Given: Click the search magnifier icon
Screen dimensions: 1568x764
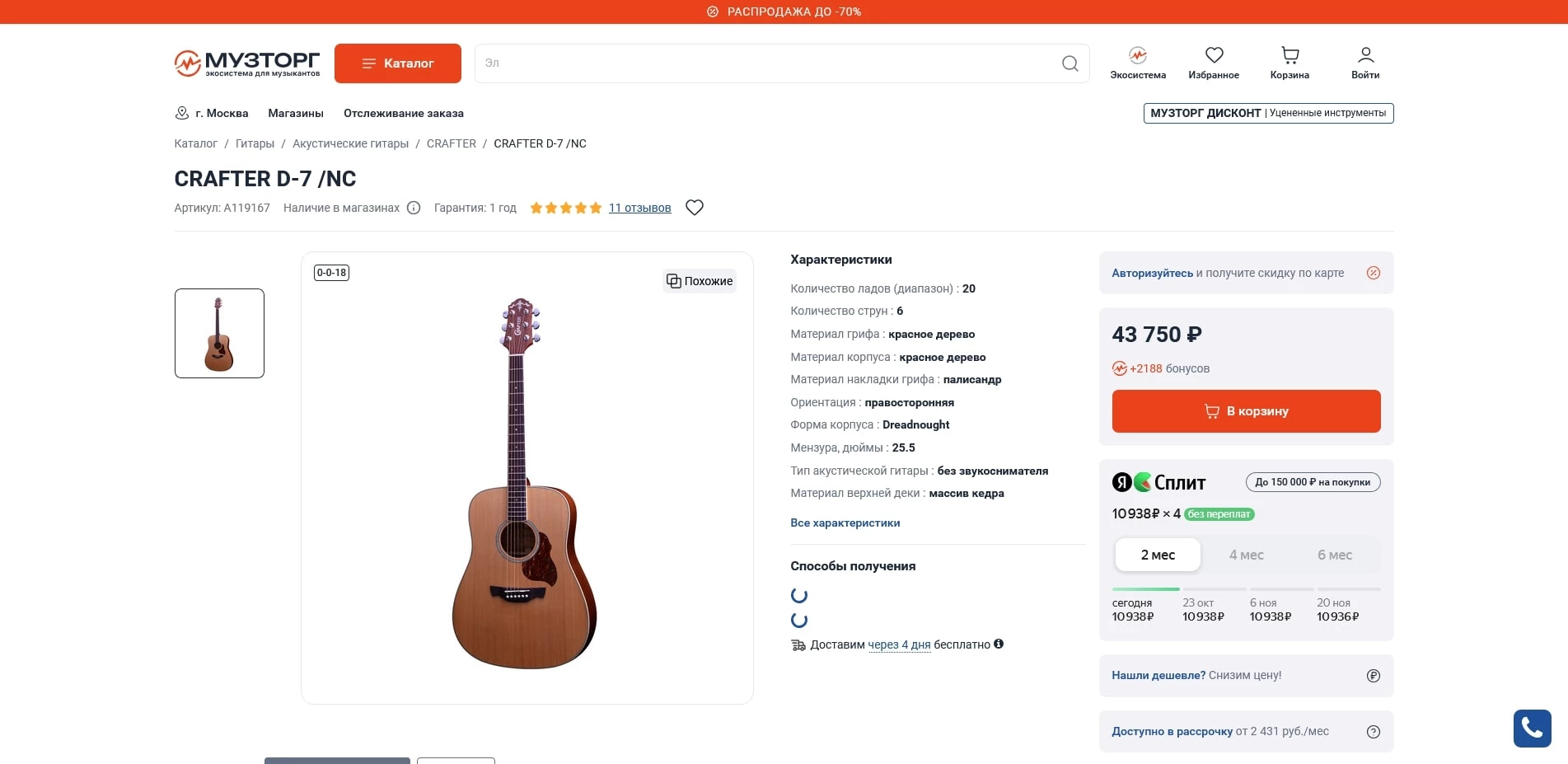Looking at the screenshot, I should pyautogui.click(x=1069, y=63).
